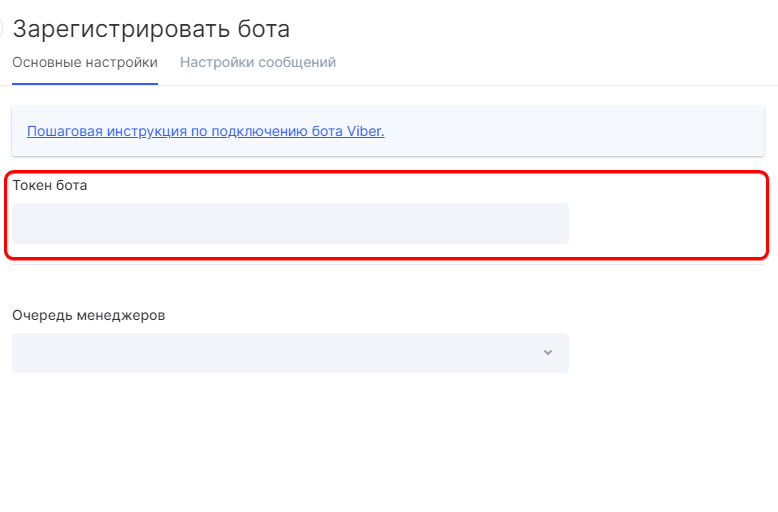Image resolution: width=778 pixels, height=512 pixels.
Task: Open the Viber bot step-by-step instruction link
Action: coord(205,131)
